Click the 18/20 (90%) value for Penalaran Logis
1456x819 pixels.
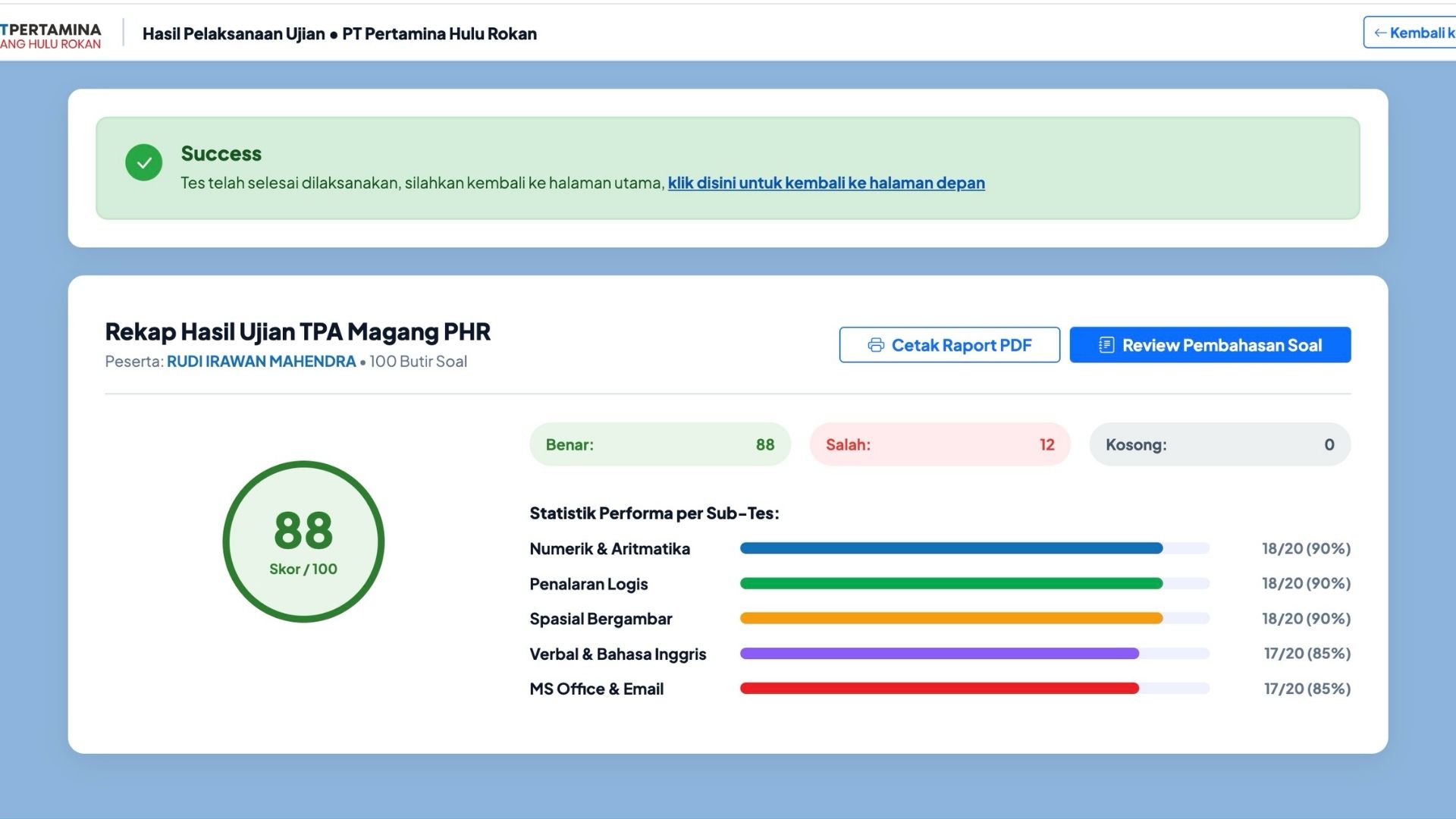(1306, 583)
